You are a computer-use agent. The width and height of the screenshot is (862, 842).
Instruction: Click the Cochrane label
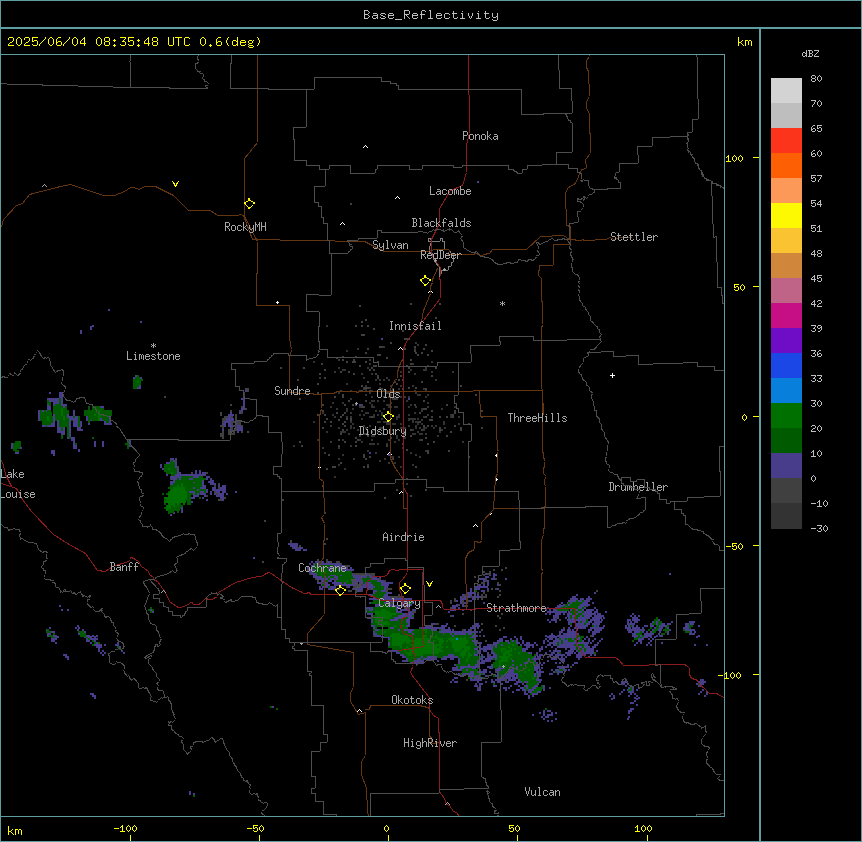[322, 568]
